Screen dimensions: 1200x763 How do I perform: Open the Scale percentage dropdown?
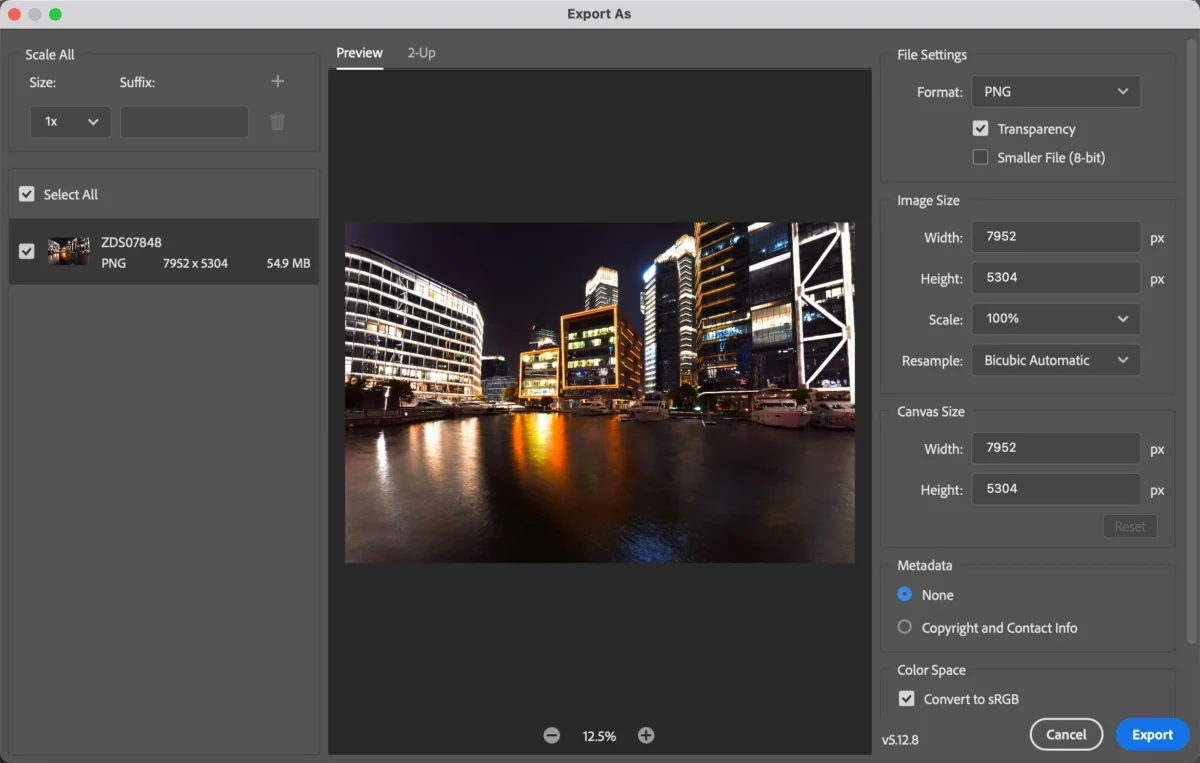click(x=1055, y=319)
